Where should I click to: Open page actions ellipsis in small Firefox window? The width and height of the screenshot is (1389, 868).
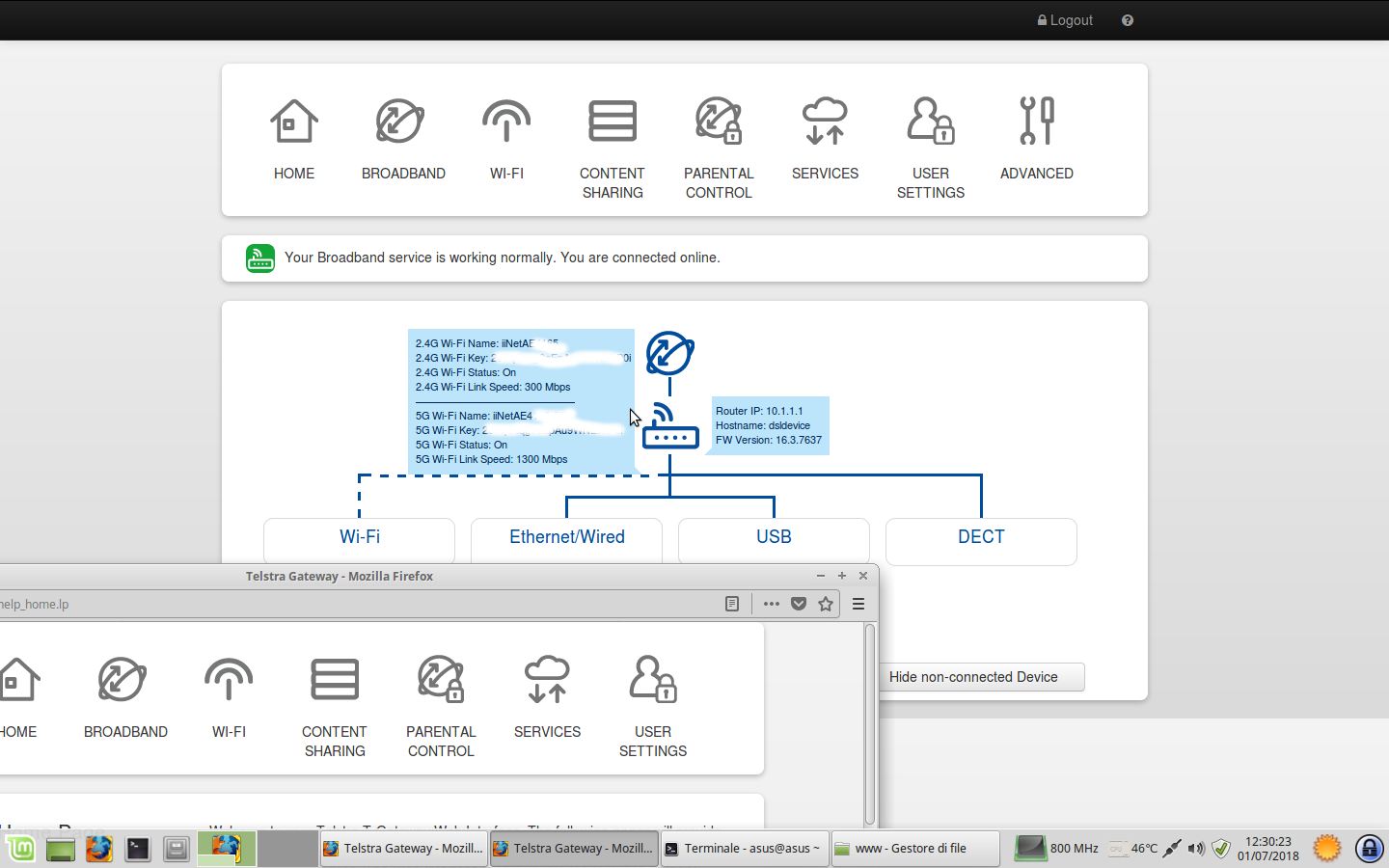pos(771,604)
